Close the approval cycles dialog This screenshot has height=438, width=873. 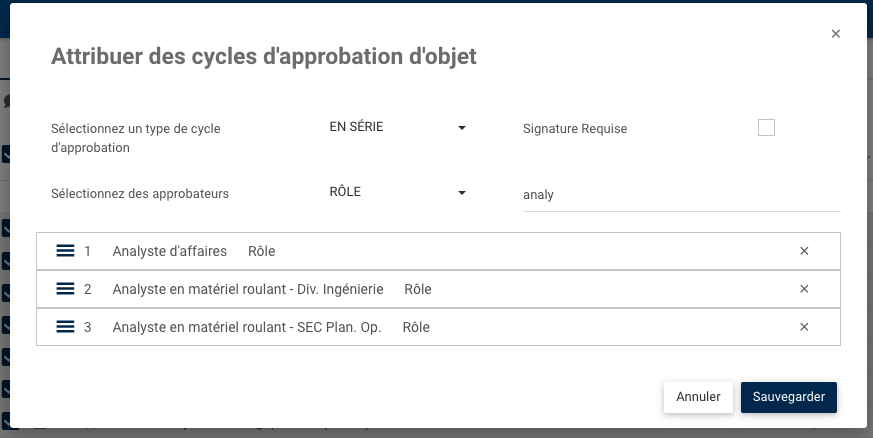pos(836,34)
